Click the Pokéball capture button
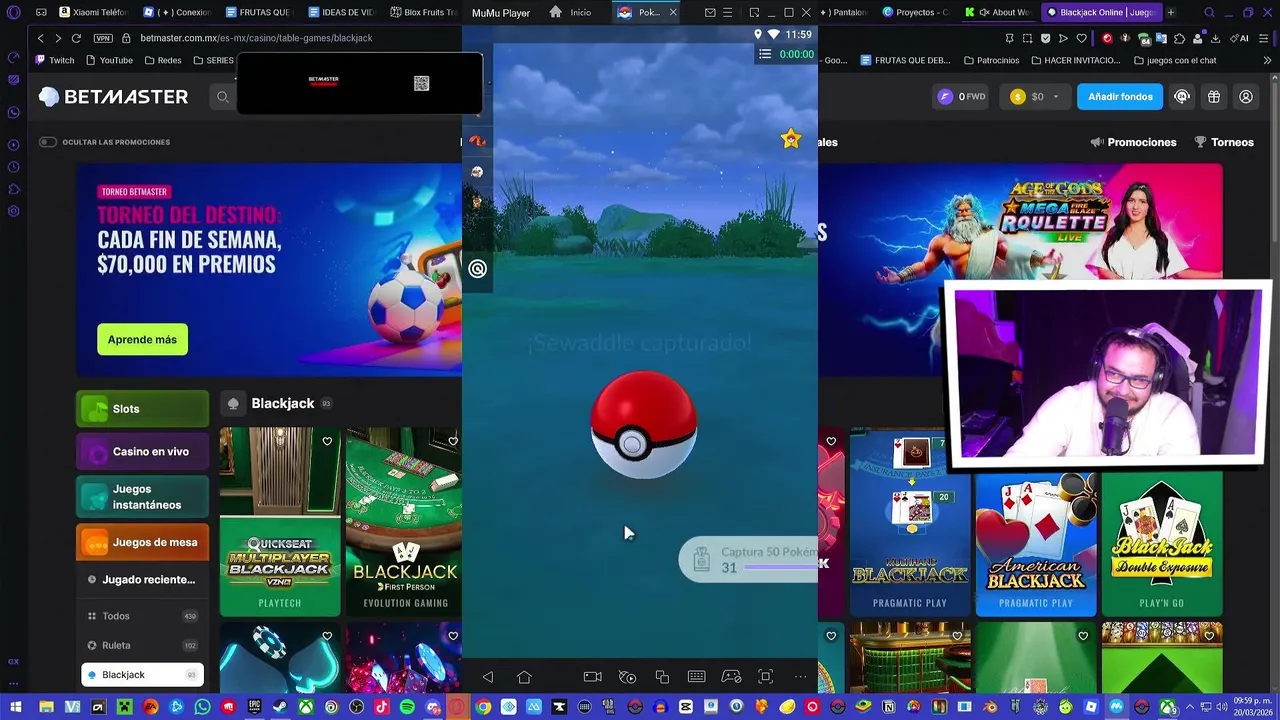 click(644, 425)
